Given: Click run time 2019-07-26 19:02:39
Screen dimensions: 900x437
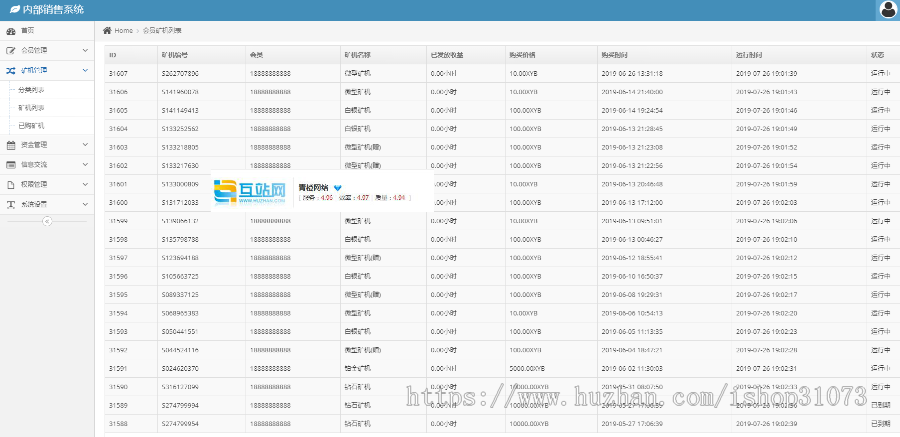Looking at the screenshot, I should coord(767,423).
